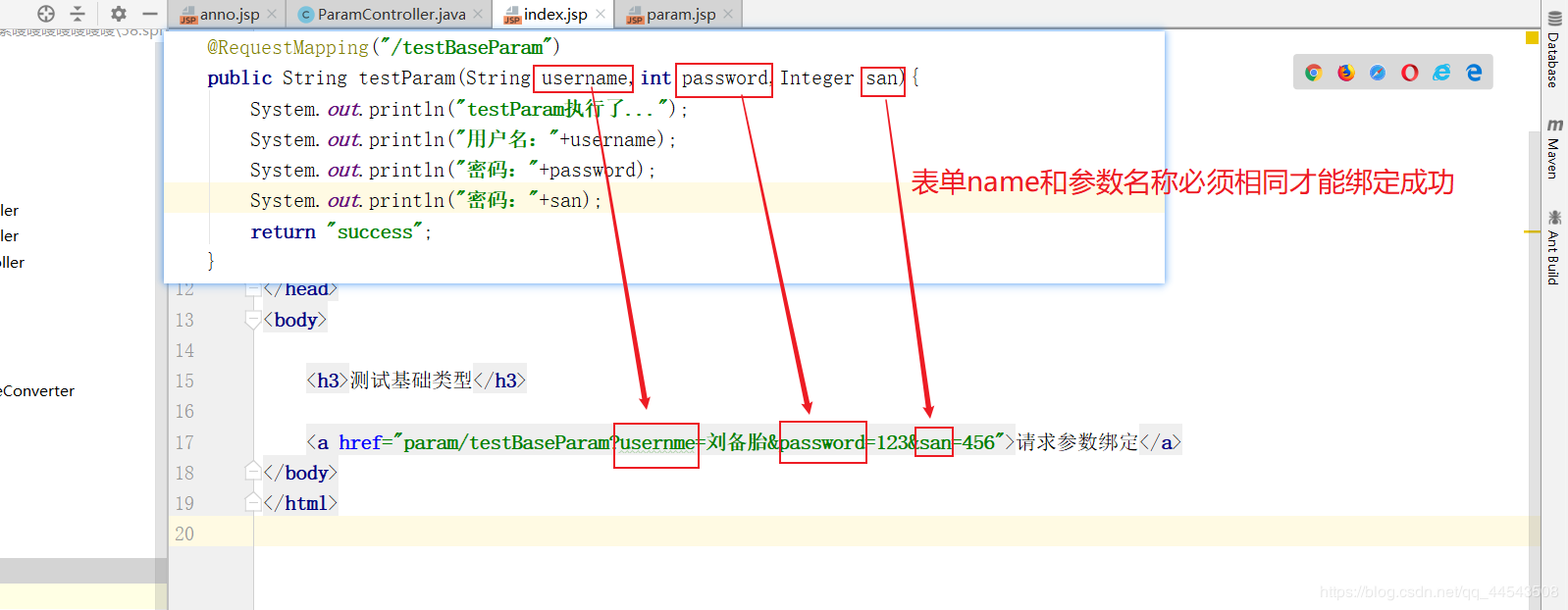Open page in Opera browser icon
The width and height of the screenshot is (1568, 610).
point(1410,73)
